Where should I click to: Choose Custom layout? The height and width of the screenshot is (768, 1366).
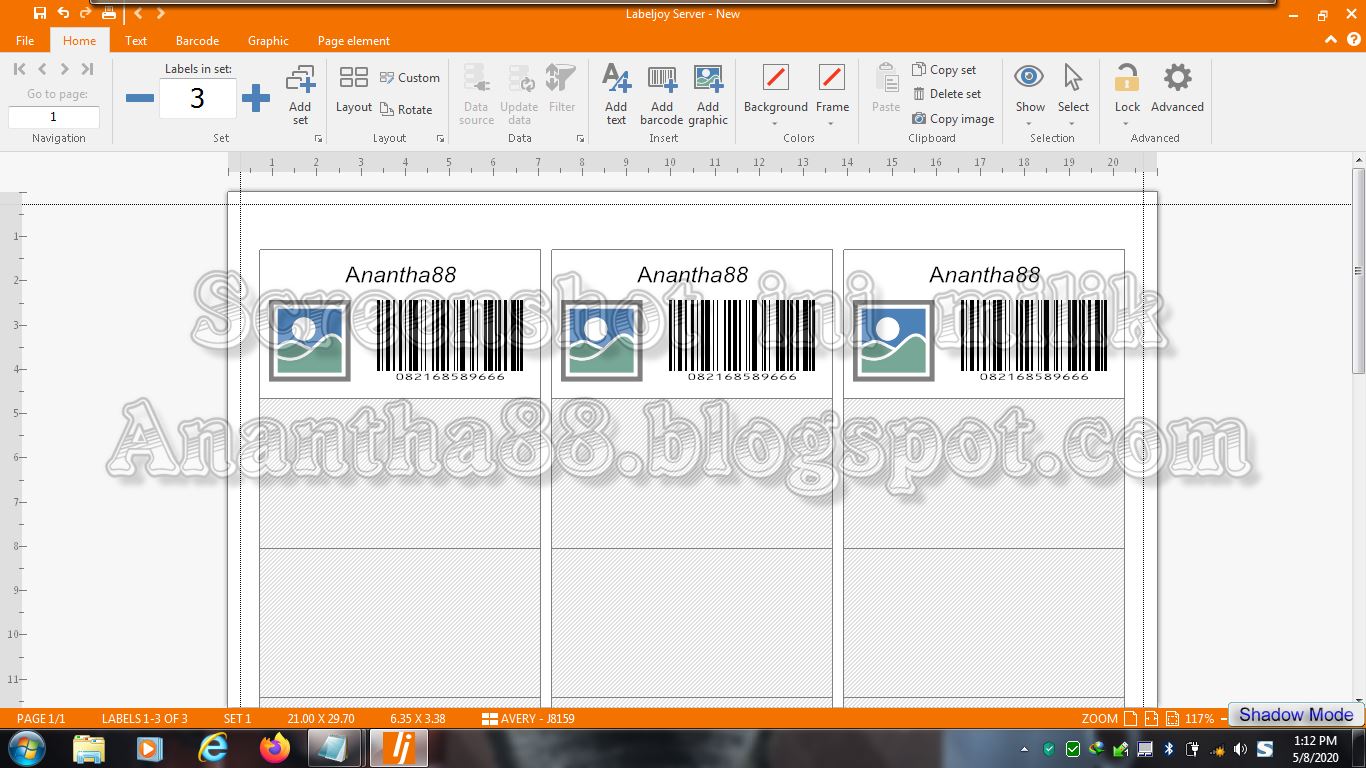click(x=410, y=78)
